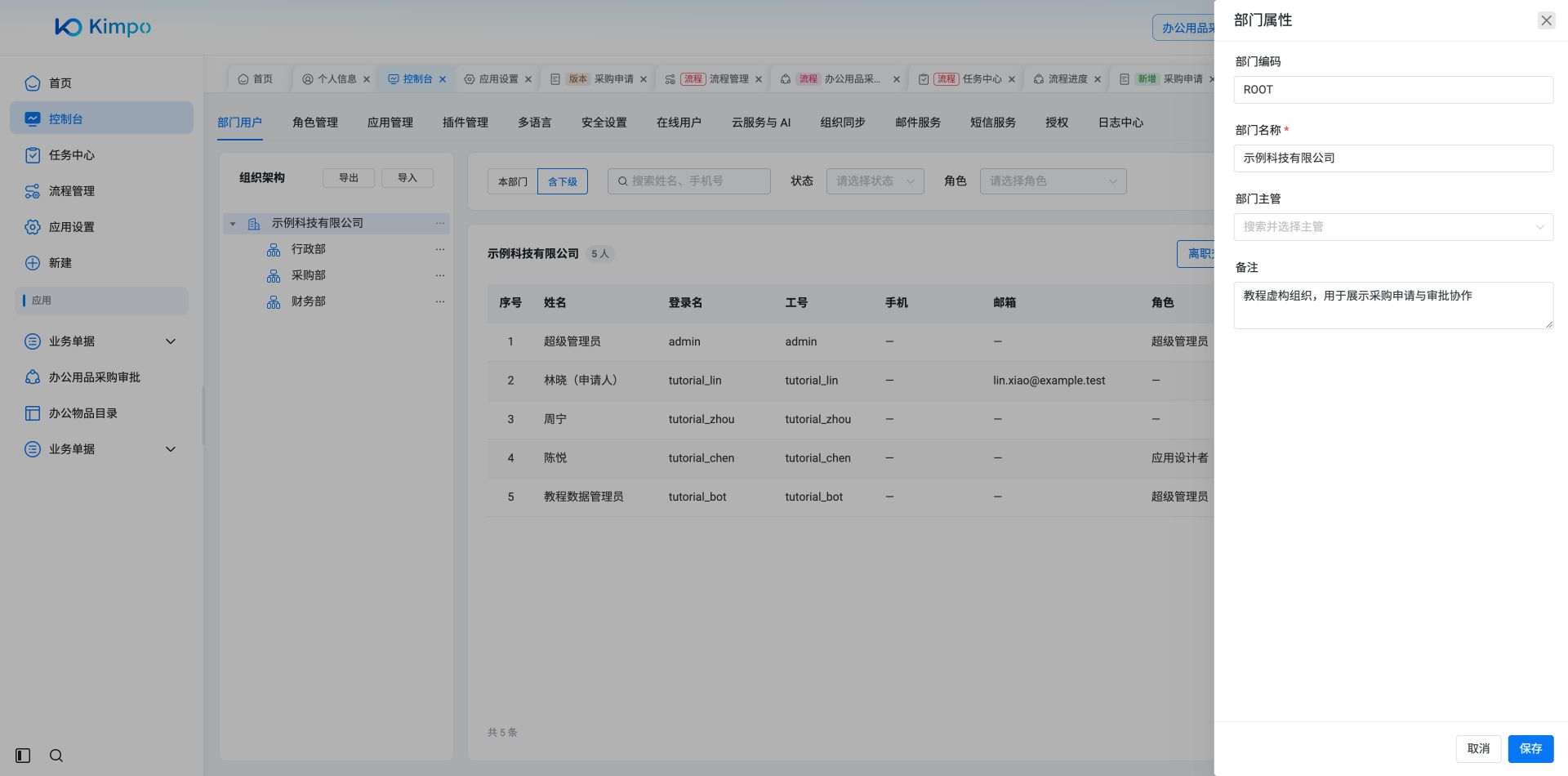Switch to 多语言 tab
This screenshot has height=776, width=1568.
[x=535, y=123]
